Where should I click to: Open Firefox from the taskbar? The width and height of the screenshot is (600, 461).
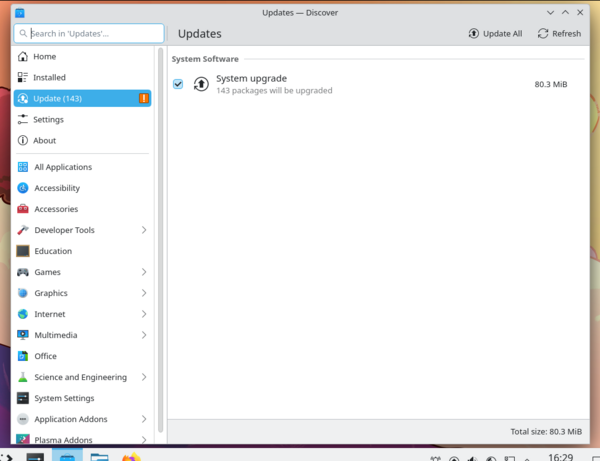(x=132, y=458)
